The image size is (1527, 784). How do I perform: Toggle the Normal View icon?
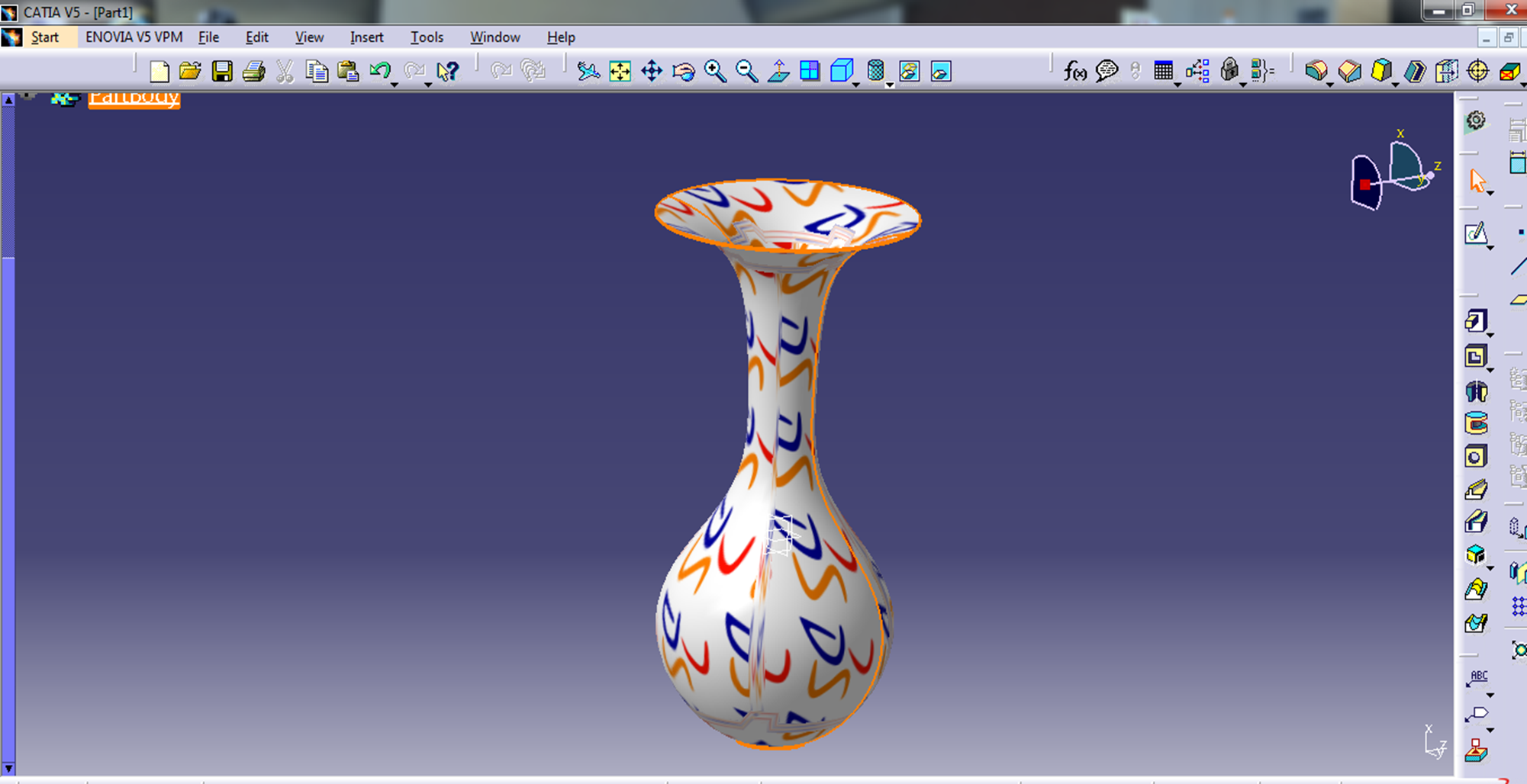click(778, 72)
